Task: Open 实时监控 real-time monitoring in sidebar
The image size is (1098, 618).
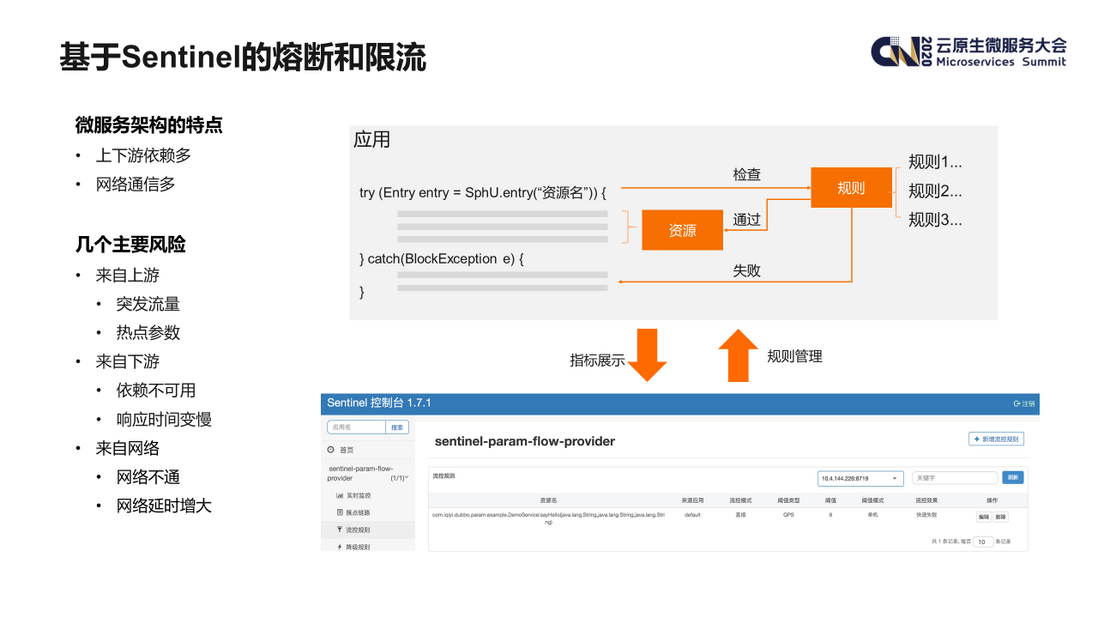Action: [354, 496]
